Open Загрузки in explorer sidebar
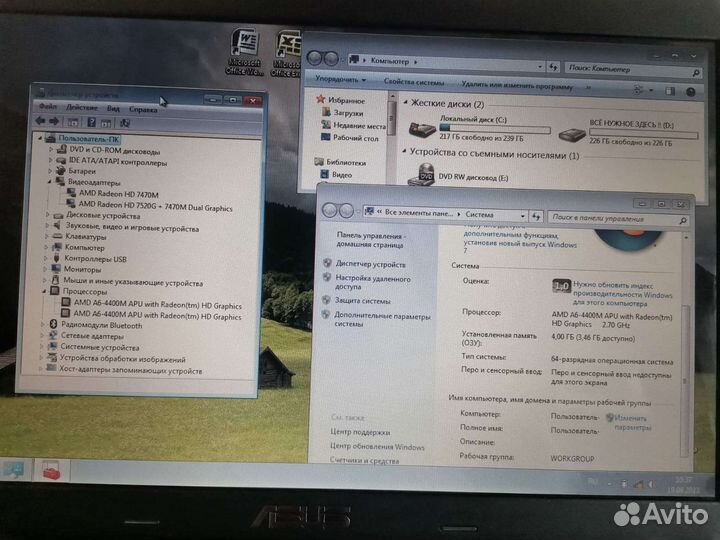 tap(343, 112)
